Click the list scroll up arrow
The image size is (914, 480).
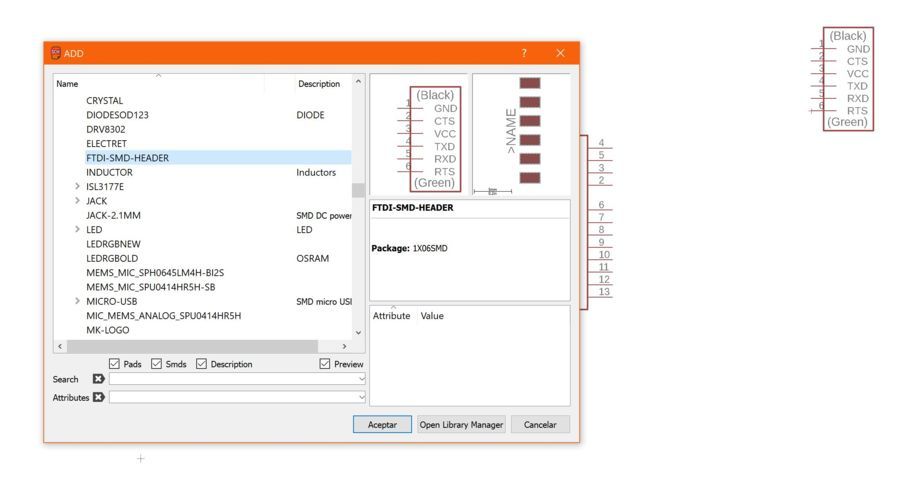[358, 82]
